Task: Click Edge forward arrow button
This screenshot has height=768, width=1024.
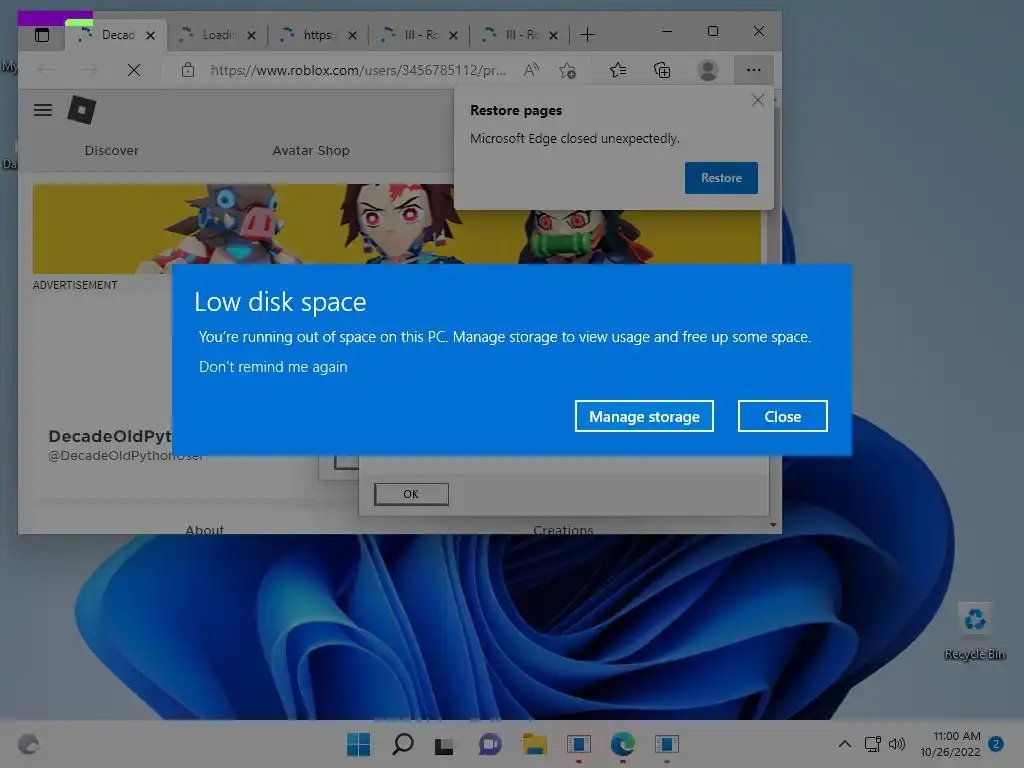Action: 89,70
